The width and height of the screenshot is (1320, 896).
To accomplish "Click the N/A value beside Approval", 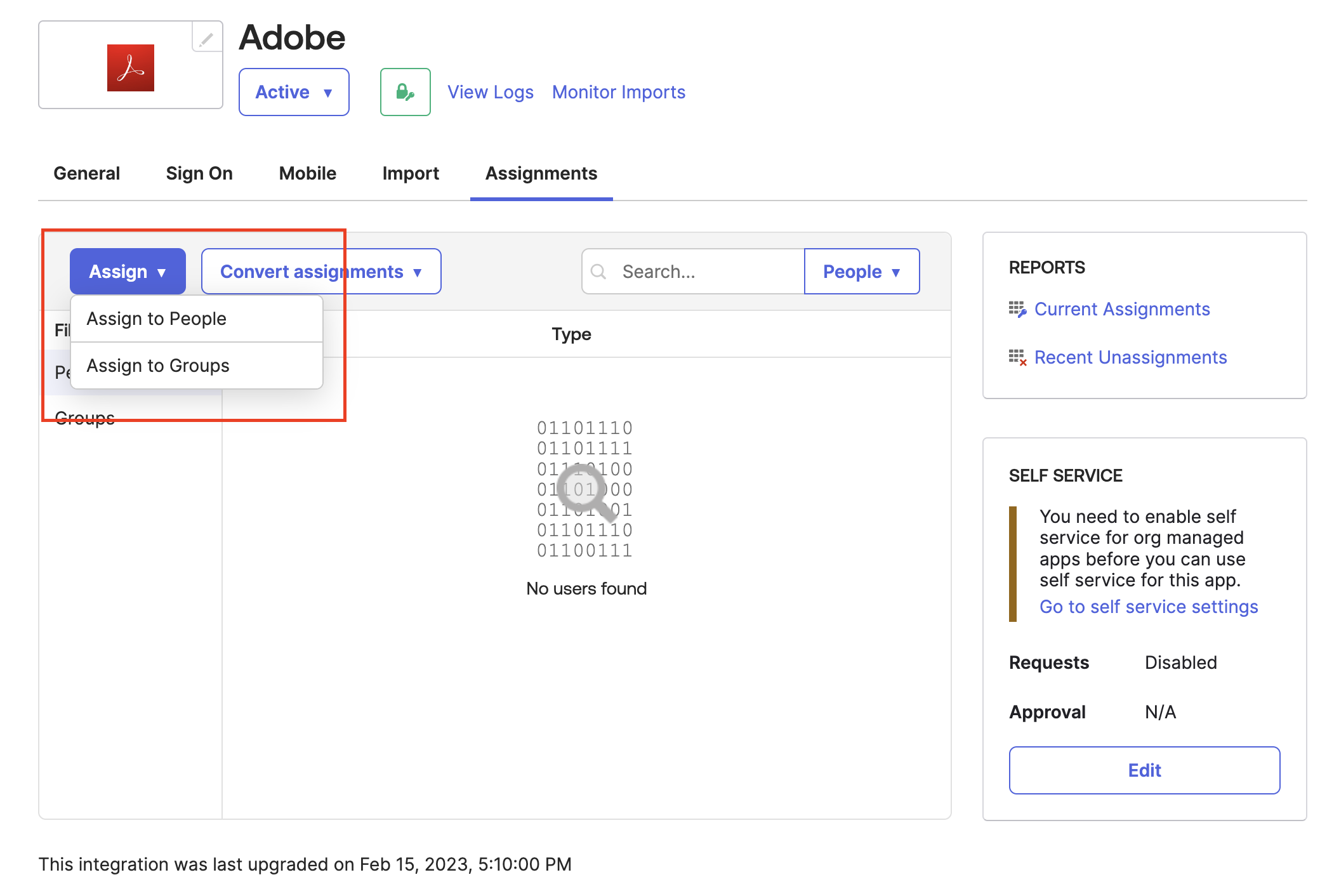I will pos(1161,712).
